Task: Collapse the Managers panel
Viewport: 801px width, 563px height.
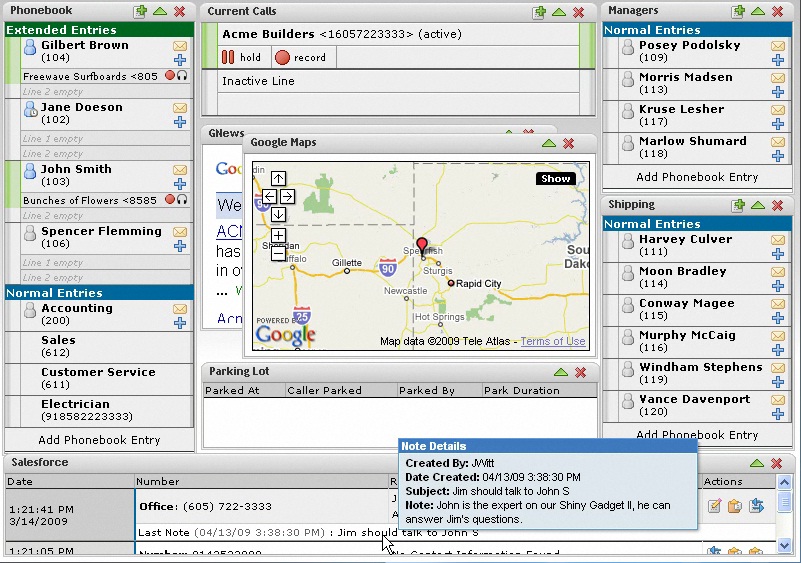Action: tap(758, 11)
